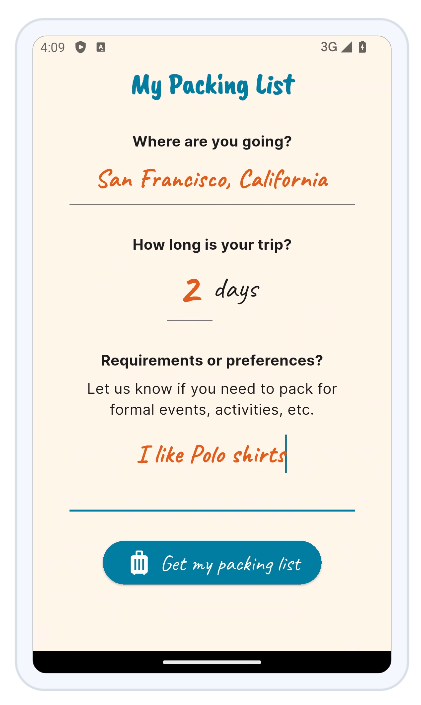This screenshot has height=705, width=421.
Task: Tap the My Packing List title
Action: click(213, 85)
